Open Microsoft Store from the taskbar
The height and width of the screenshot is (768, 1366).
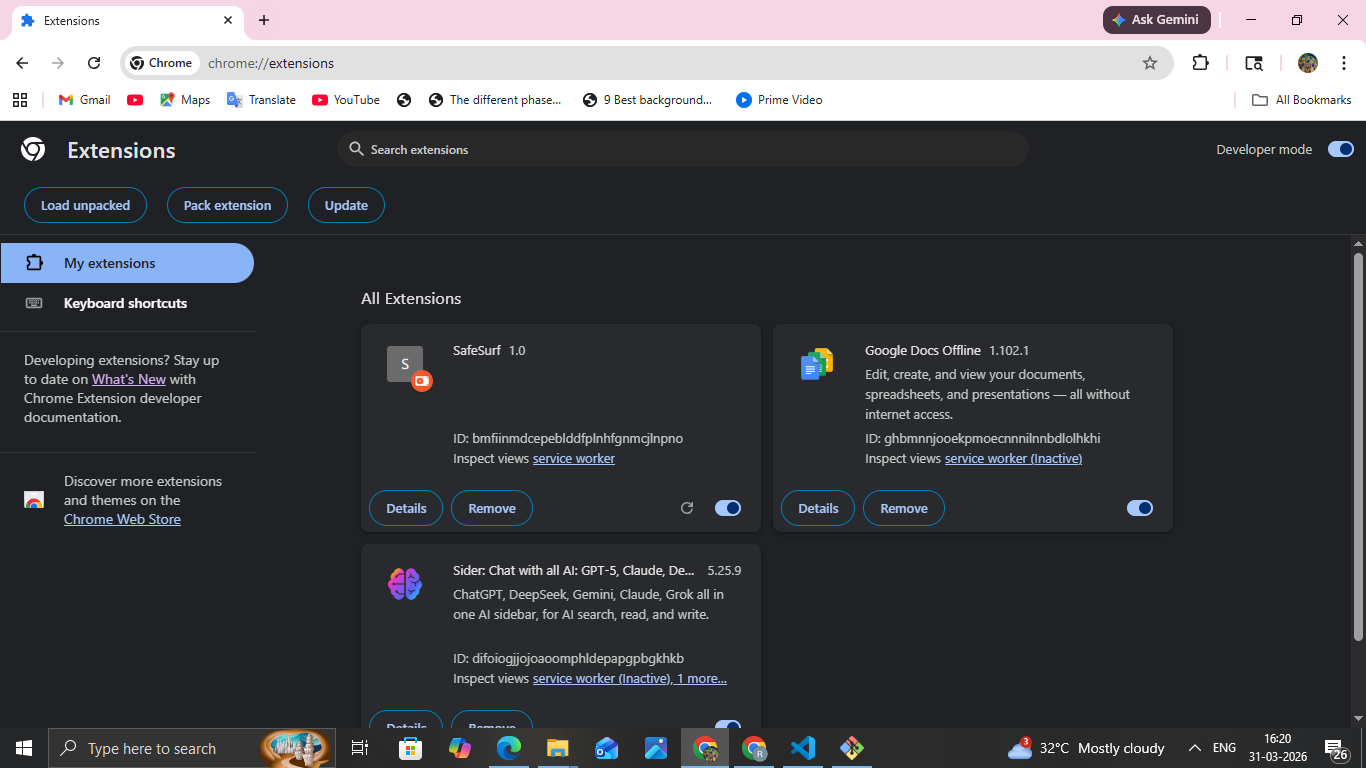(411, 748)
